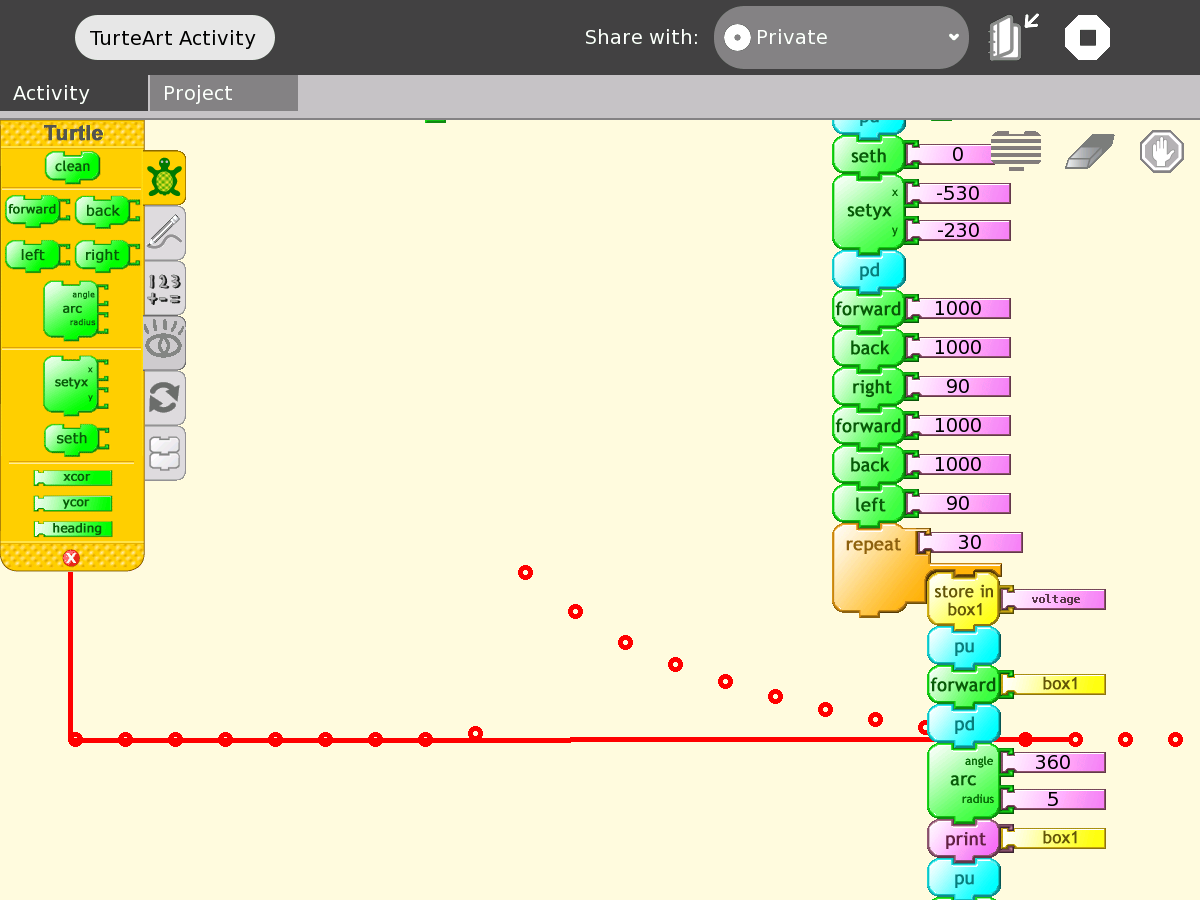Close the Turtle palette with red X
This screenshot has width=1200, height=900.
click(71, 558)
